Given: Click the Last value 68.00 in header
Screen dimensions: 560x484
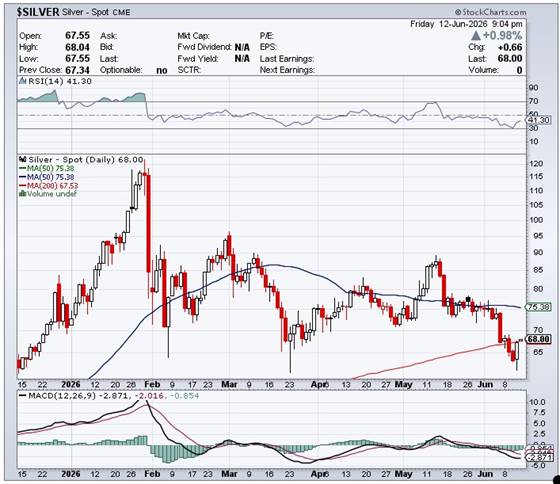Looking at the screenshot, I should [510, 59].
